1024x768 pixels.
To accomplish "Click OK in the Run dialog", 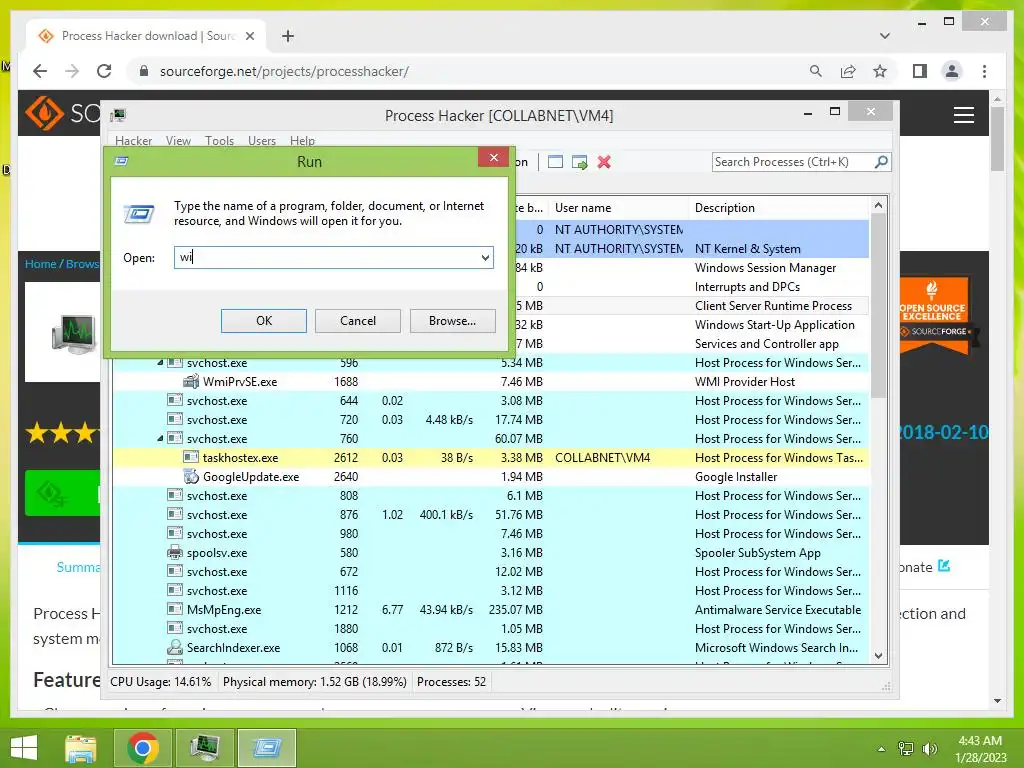I will tap(264, 321).
